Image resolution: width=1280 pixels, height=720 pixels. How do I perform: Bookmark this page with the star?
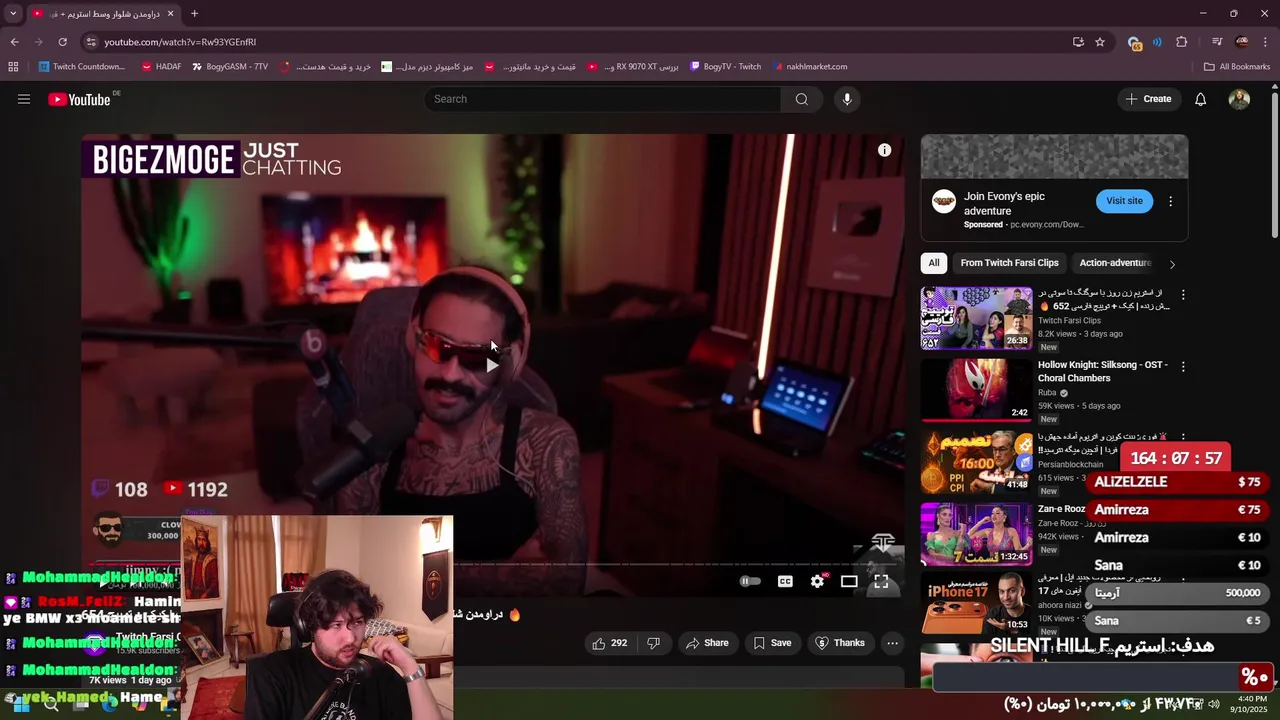(1100, 42)
